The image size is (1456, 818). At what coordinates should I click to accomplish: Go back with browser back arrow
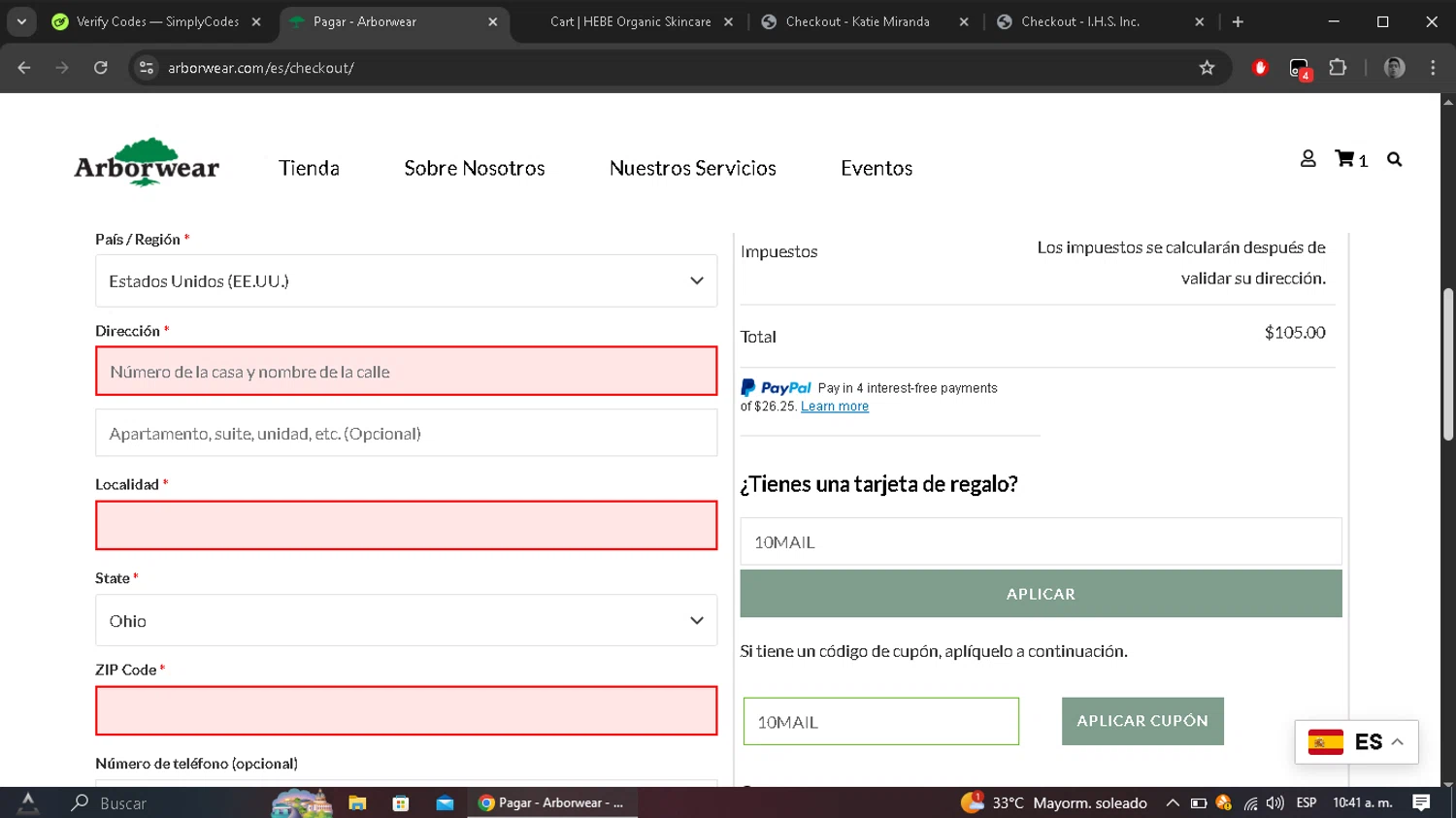(24, 67)
